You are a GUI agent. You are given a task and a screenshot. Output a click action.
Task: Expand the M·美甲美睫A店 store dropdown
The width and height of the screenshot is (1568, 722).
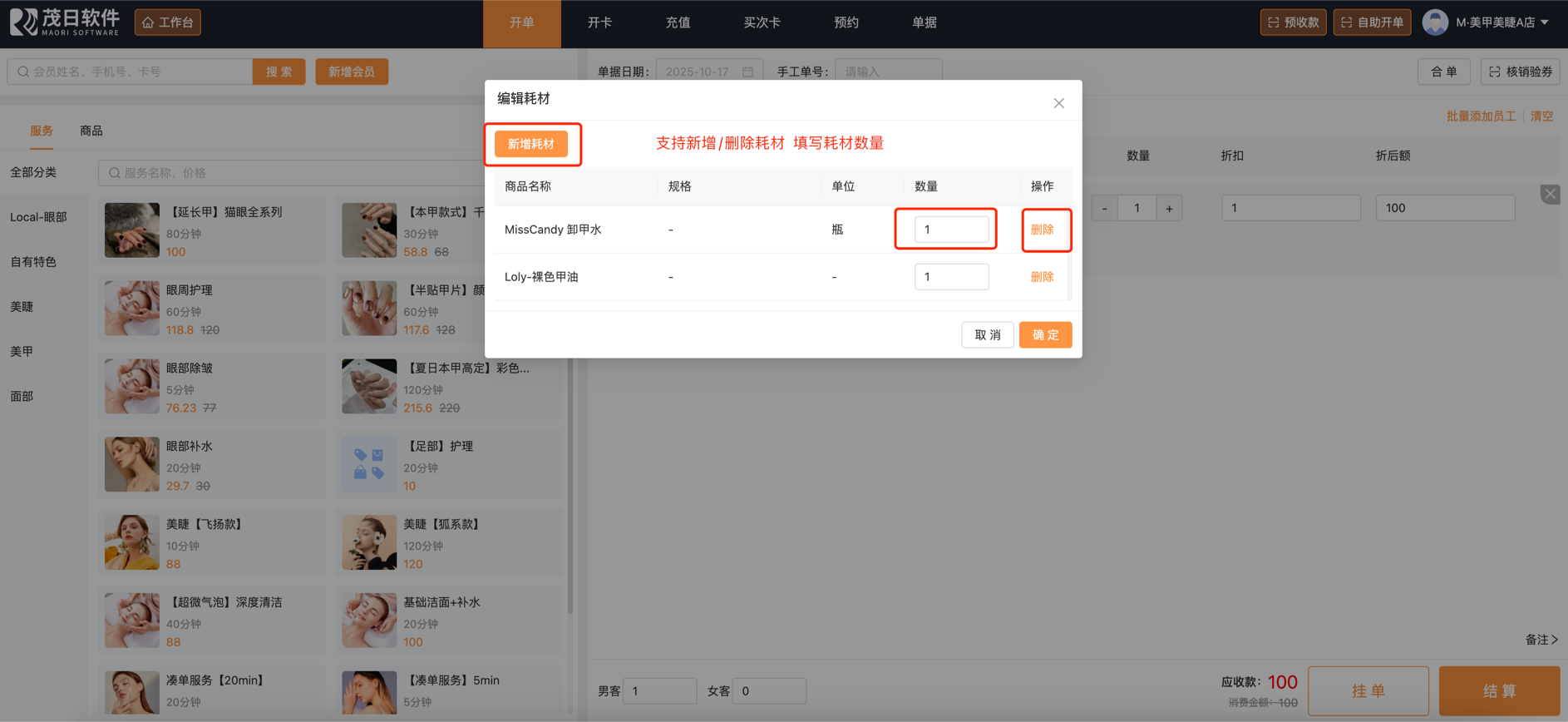point(1544,22)
